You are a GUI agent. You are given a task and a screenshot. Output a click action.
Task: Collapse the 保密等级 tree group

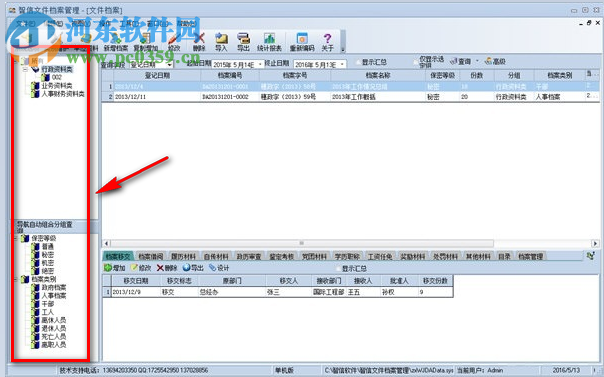click(x=15, y=238)
